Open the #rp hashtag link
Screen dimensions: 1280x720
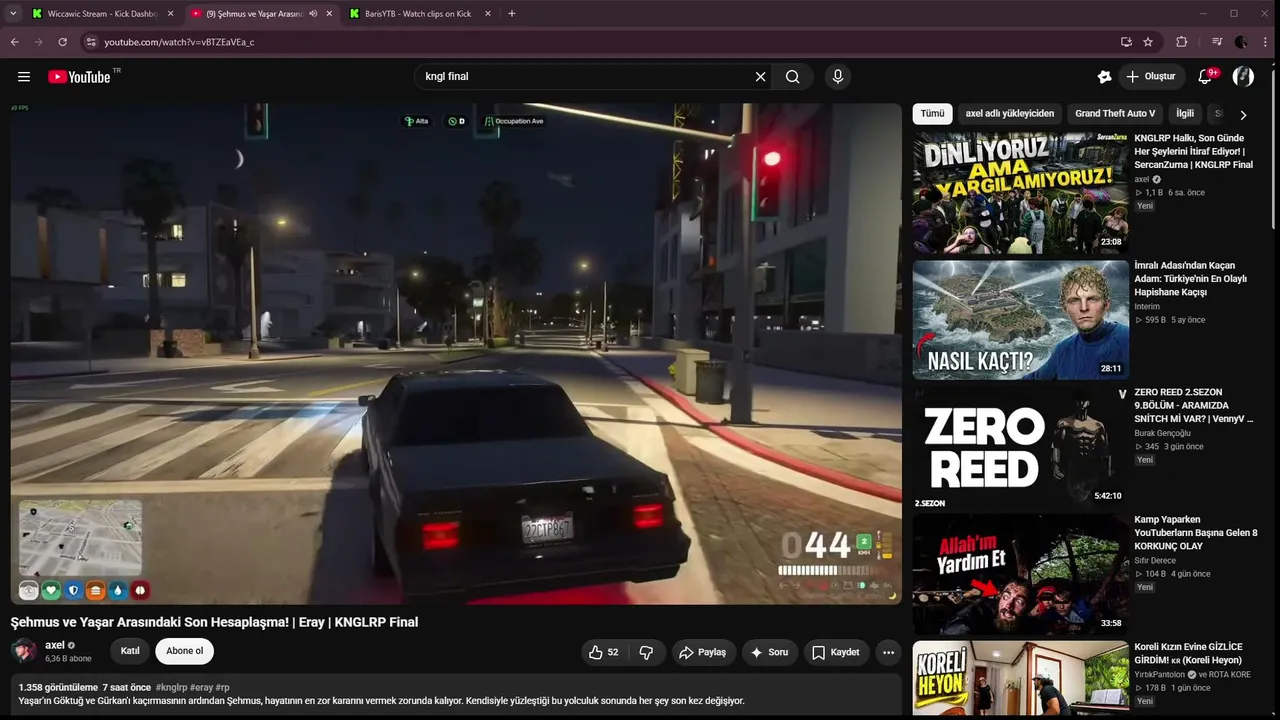(223, 688)
